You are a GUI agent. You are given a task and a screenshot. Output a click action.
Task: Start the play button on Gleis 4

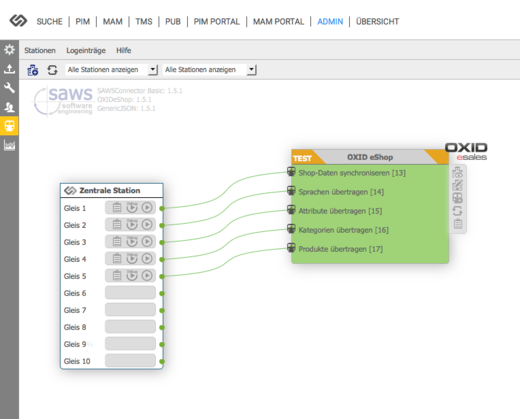coord(147,258)
